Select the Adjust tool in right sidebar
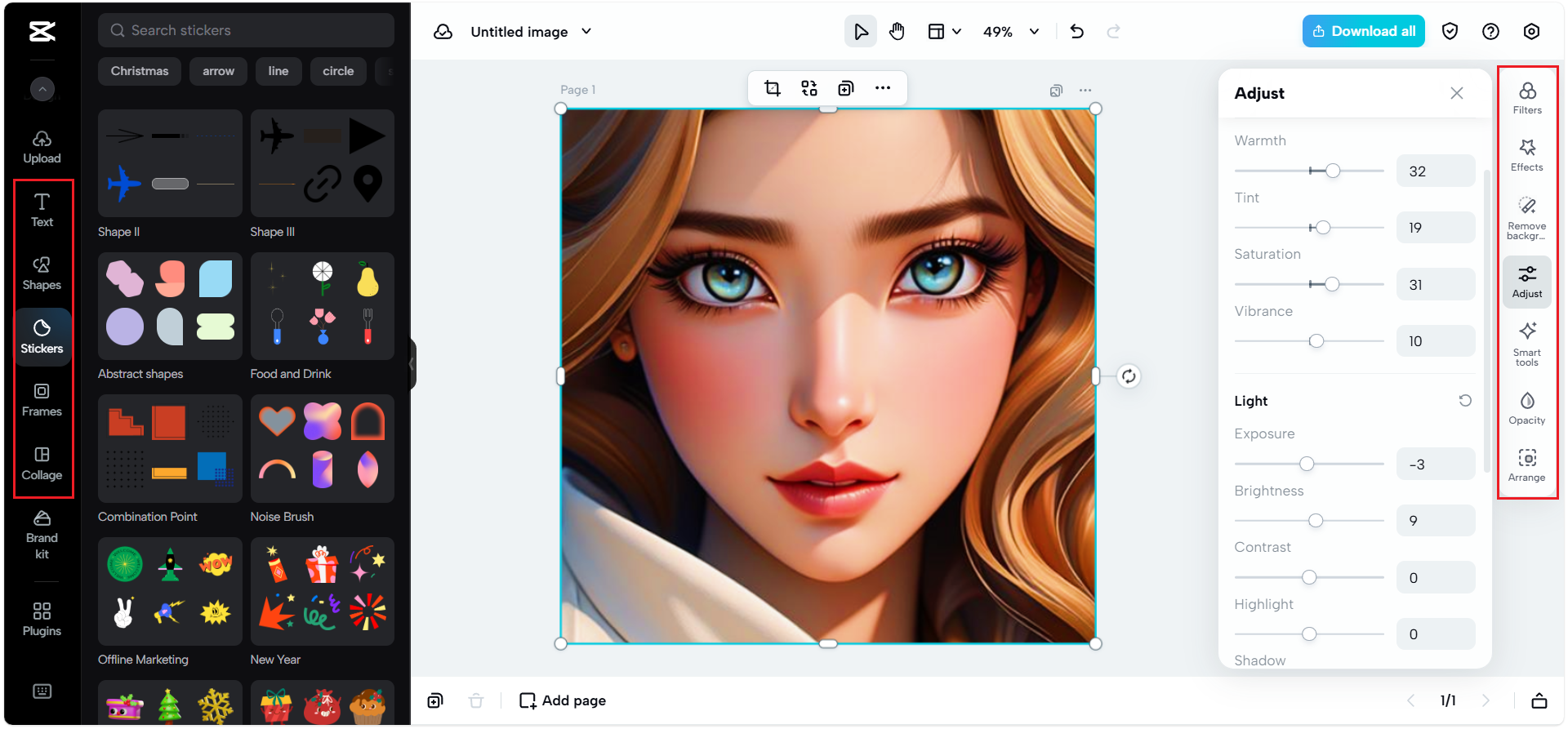 (1527, 282)
